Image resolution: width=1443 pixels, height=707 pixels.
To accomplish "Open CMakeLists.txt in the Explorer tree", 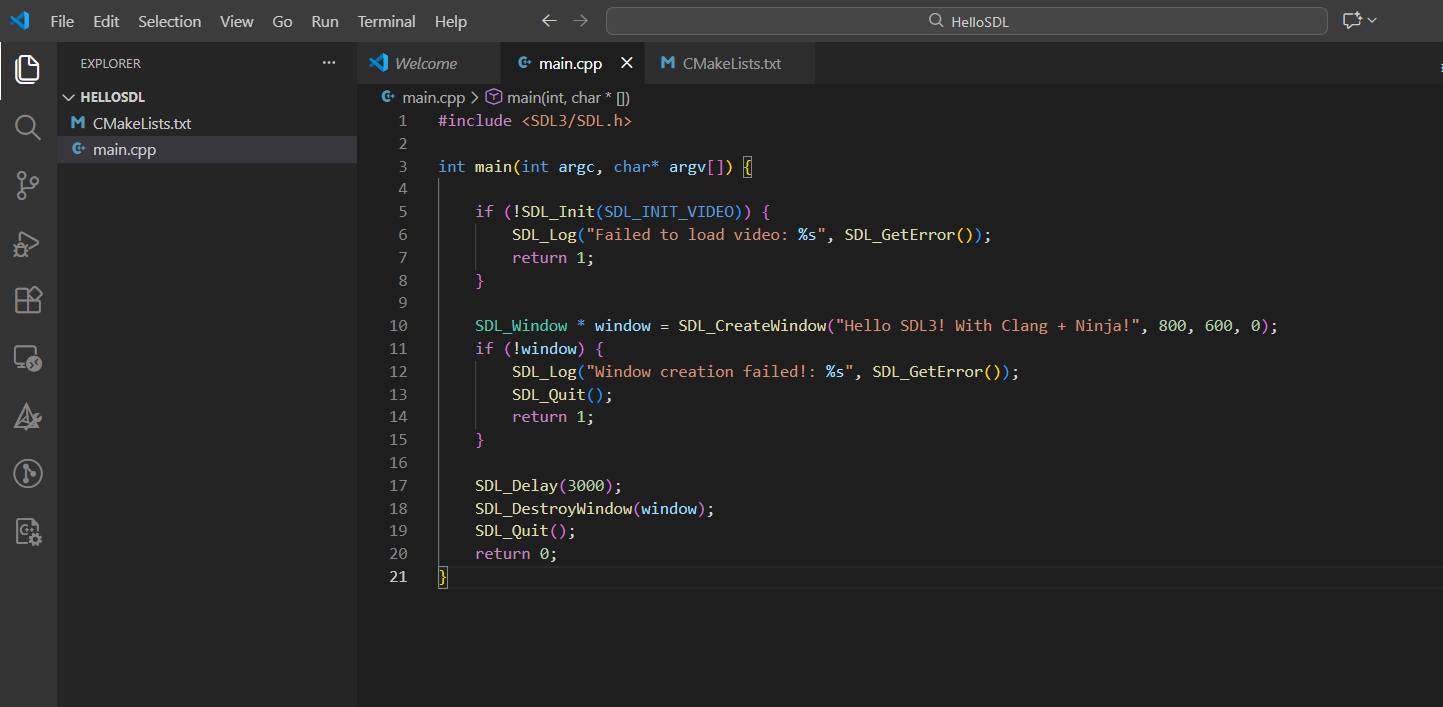I will [x=141, y=124].
